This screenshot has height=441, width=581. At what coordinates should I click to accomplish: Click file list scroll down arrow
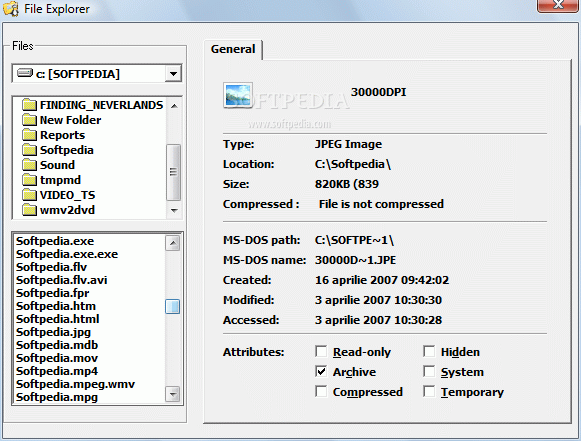point(173,394)
